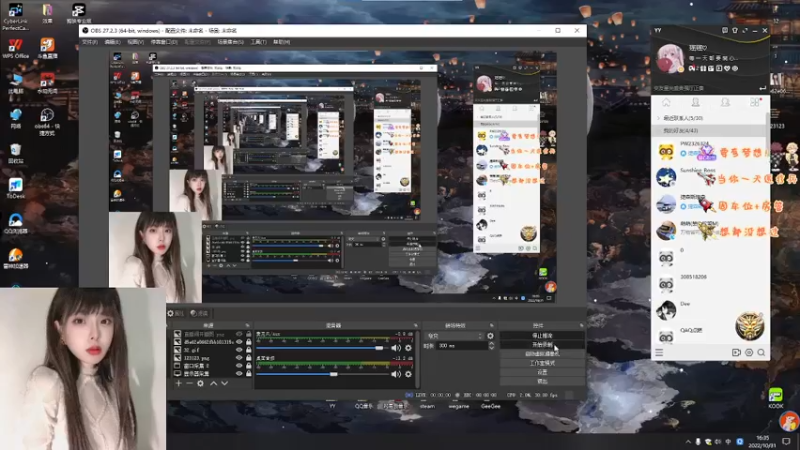Expand YY recent contacts group (5/20)
800x450 pixels.
pos(709,118)
